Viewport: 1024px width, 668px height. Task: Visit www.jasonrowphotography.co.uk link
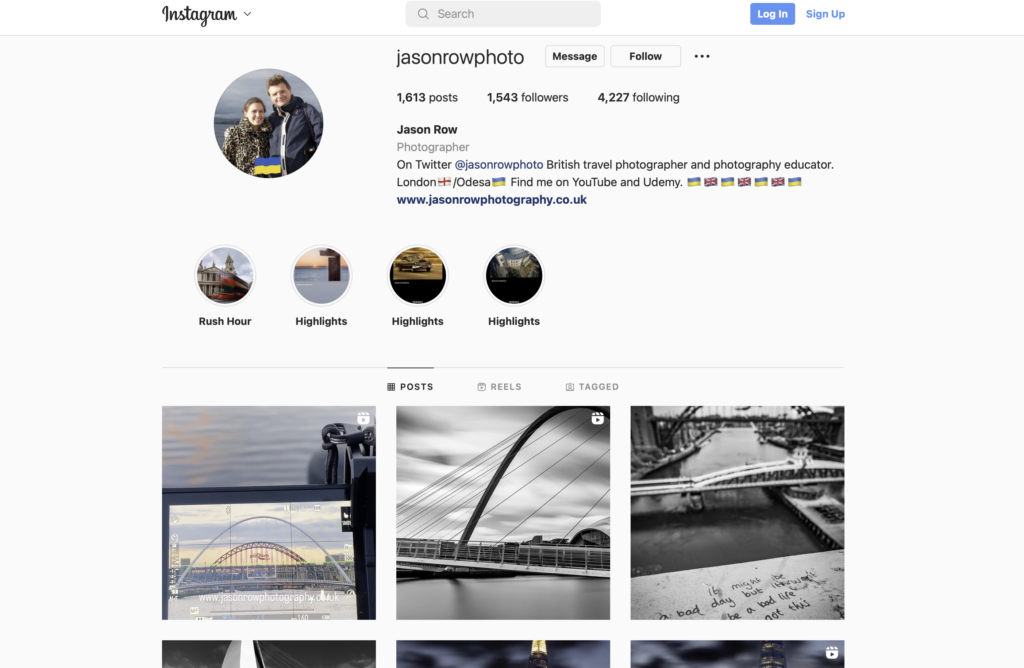tap(492, 200)
